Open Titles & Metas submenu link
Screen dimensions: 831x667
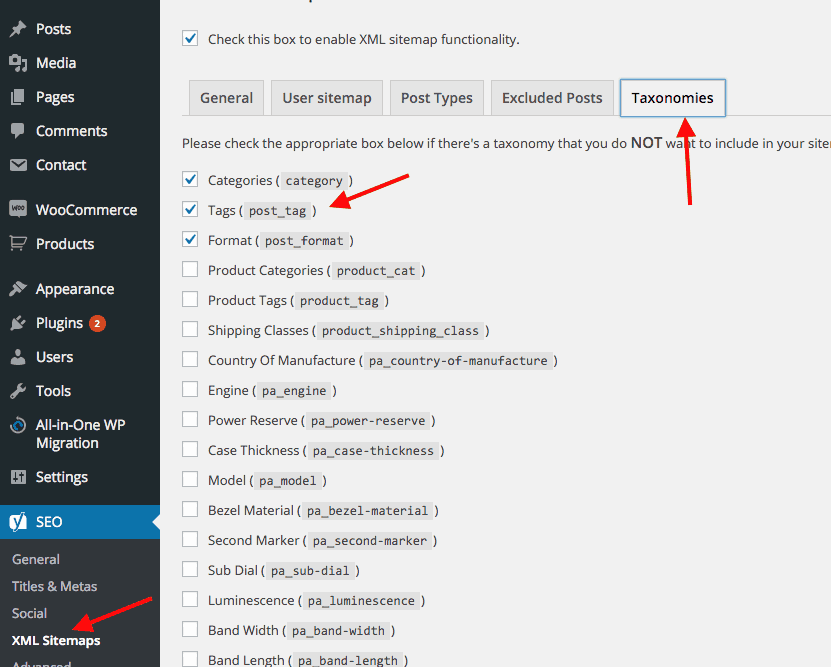(54, 586)
